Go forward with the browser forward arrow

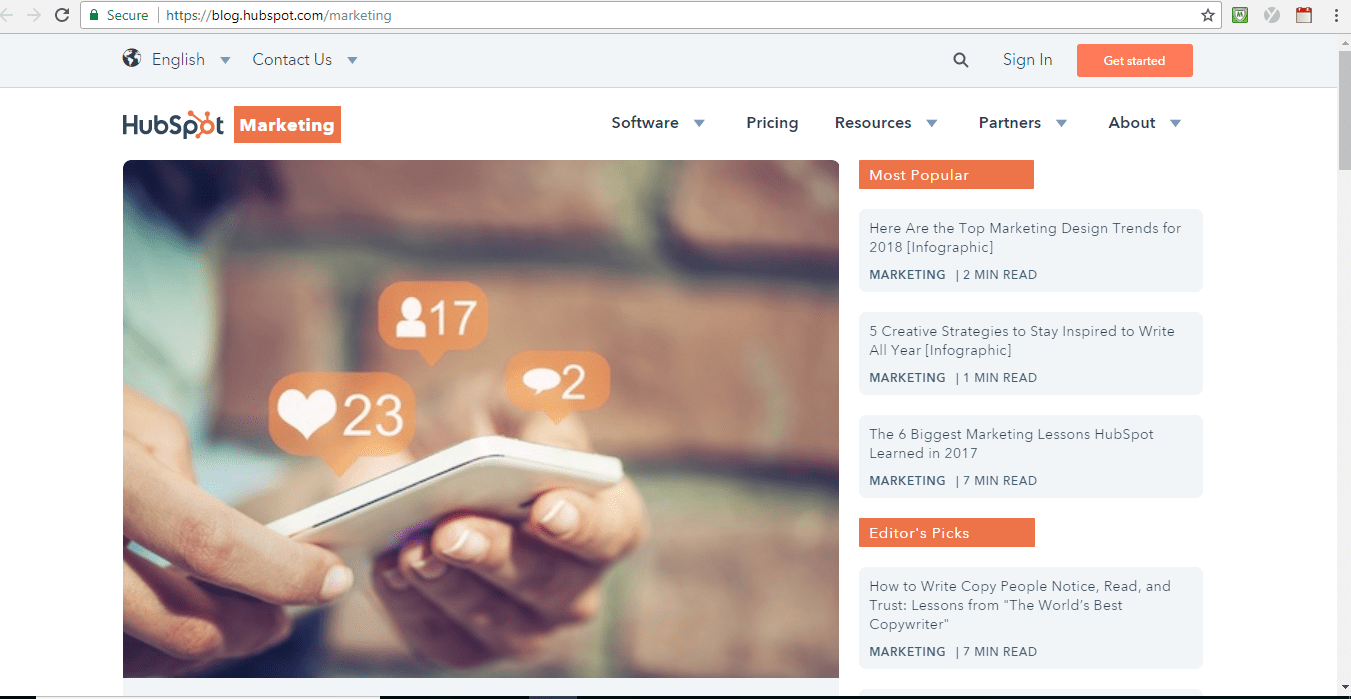point(34,15)
